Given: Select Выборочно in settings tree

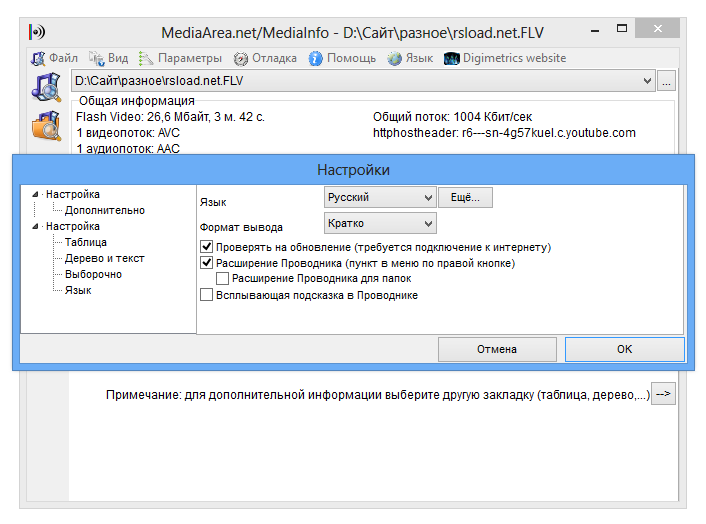Looking at the screenshot, I should click(x=93, y=274).
